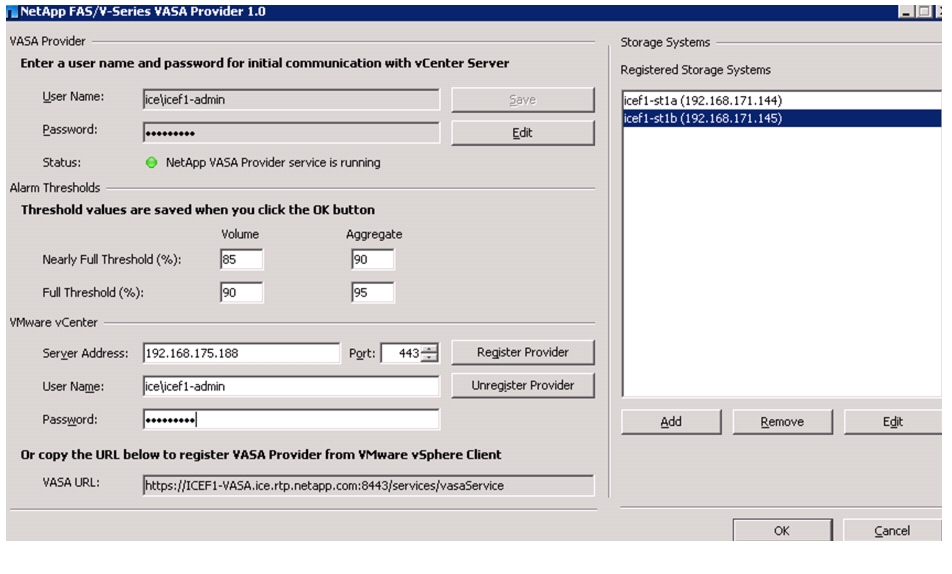The width and height of the screenshot is (952, 574).
Task: Click Add under Registered Storage Systems
Action: [x=671, y=422]
